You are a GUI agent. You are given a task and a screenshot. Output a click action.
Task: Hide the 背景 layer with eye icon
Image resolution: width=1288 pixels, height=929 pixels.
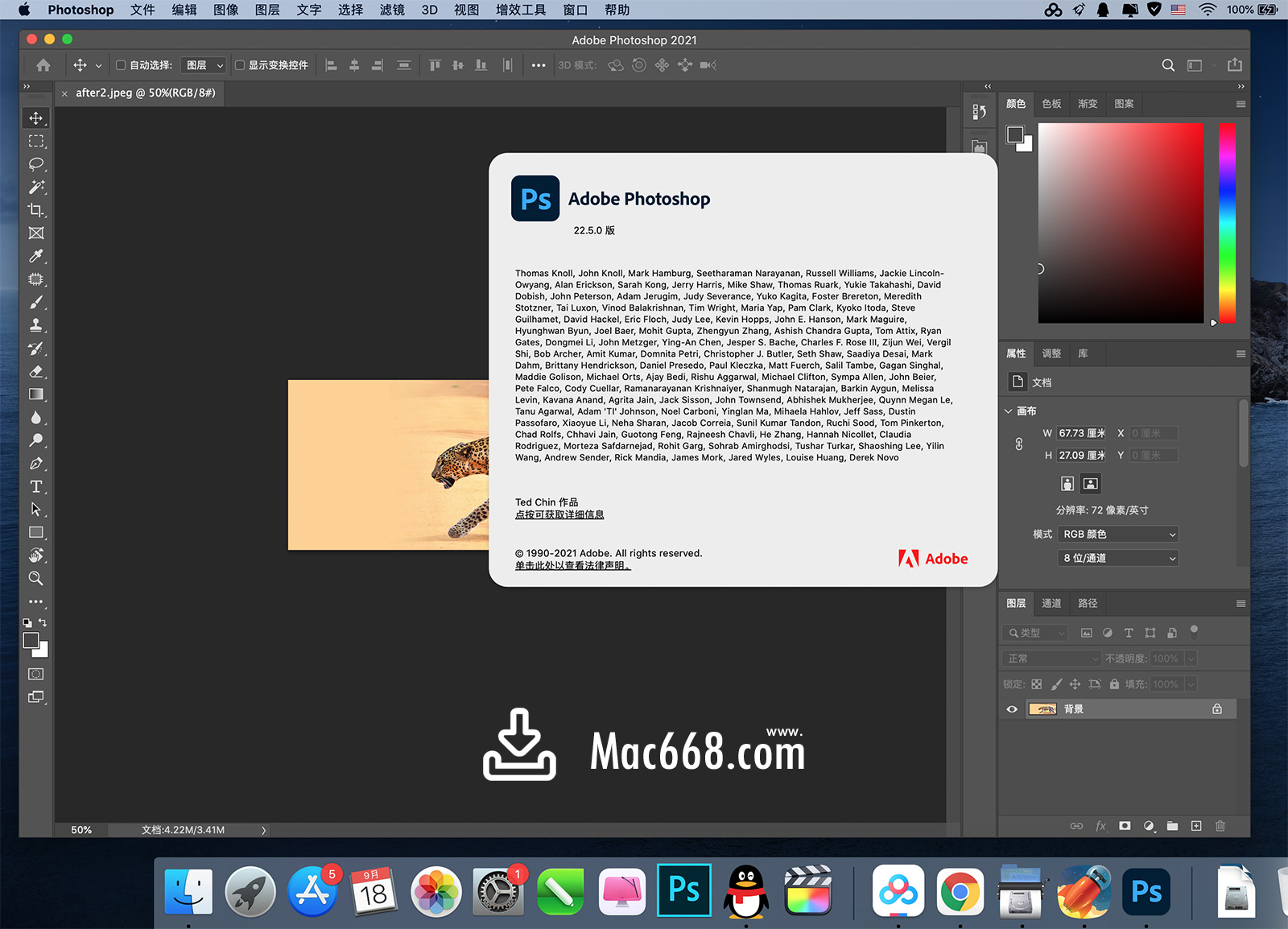click(1012, 709)
